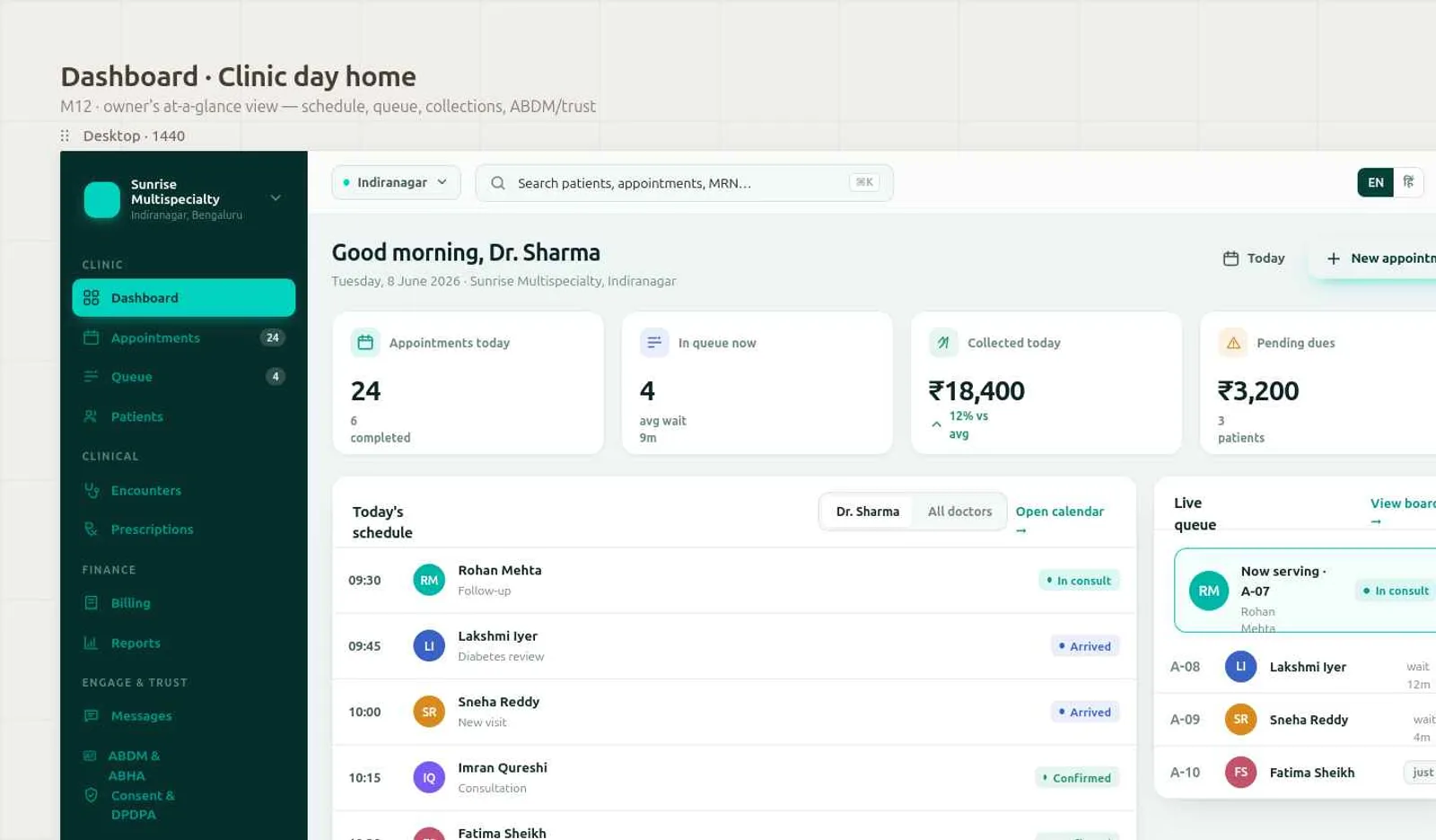The image size is (1436, 840).
Task: Open Messages in the sidebar
Action: coord(183,716)
